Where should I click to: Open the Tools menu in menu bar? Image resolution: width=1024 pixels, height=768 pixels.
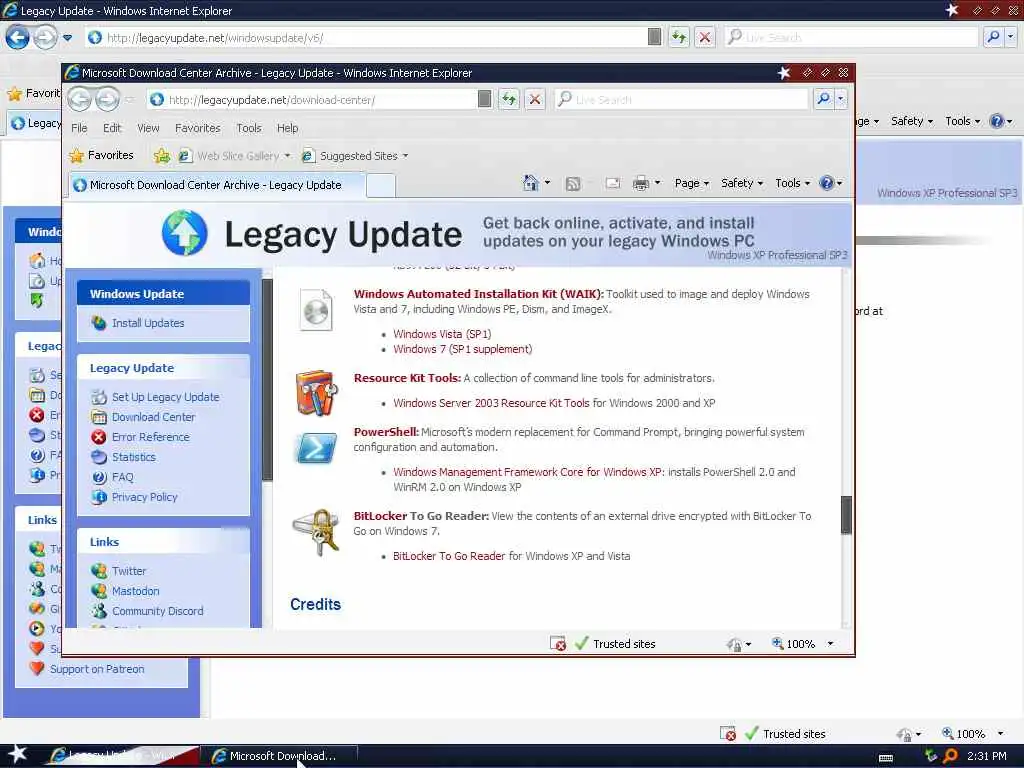click(249, 129)
